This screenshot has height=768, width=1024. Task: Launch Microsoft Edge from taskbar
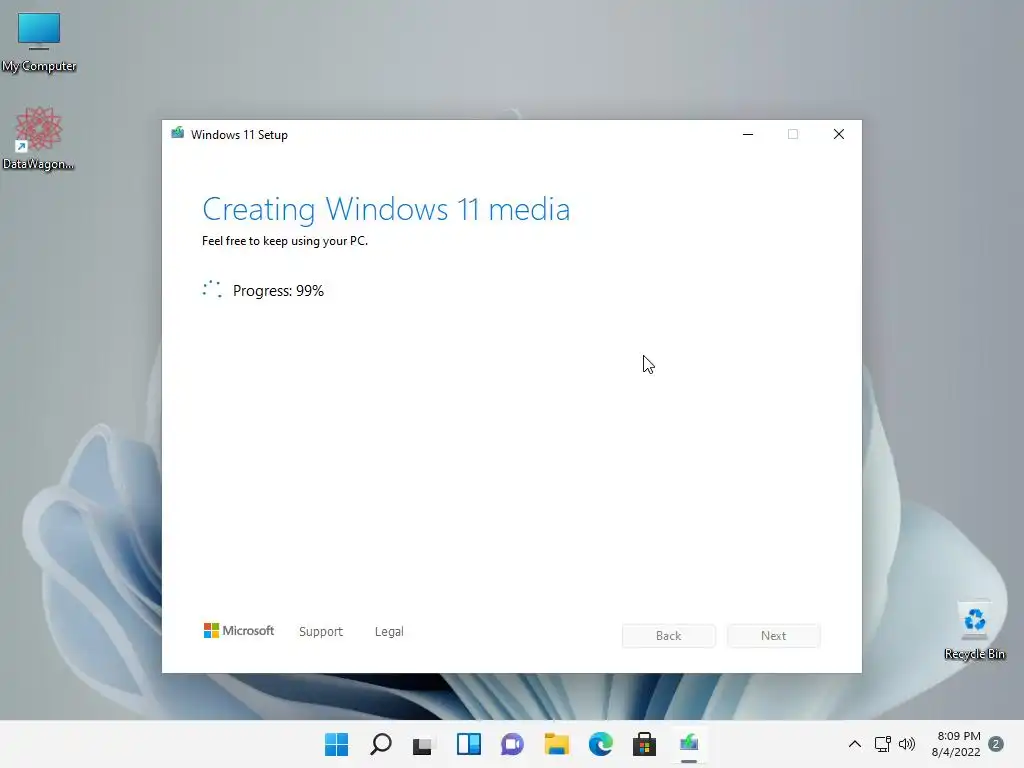pyautogui.click(x=600, y=744)
